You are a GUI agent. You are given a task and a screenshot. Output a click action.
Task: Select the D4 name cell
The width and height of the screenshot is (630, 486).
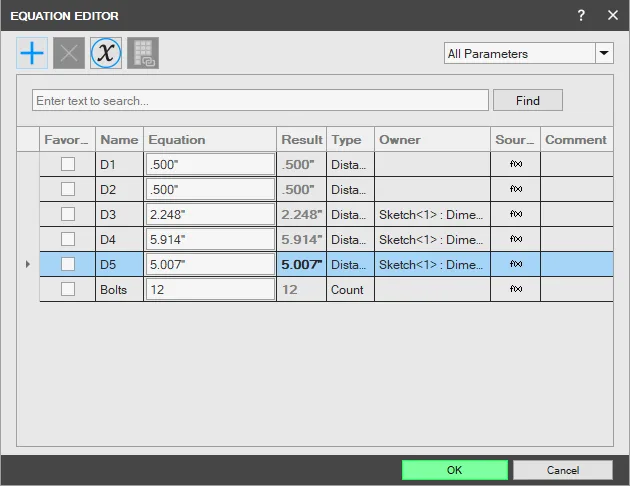point(119,239)
